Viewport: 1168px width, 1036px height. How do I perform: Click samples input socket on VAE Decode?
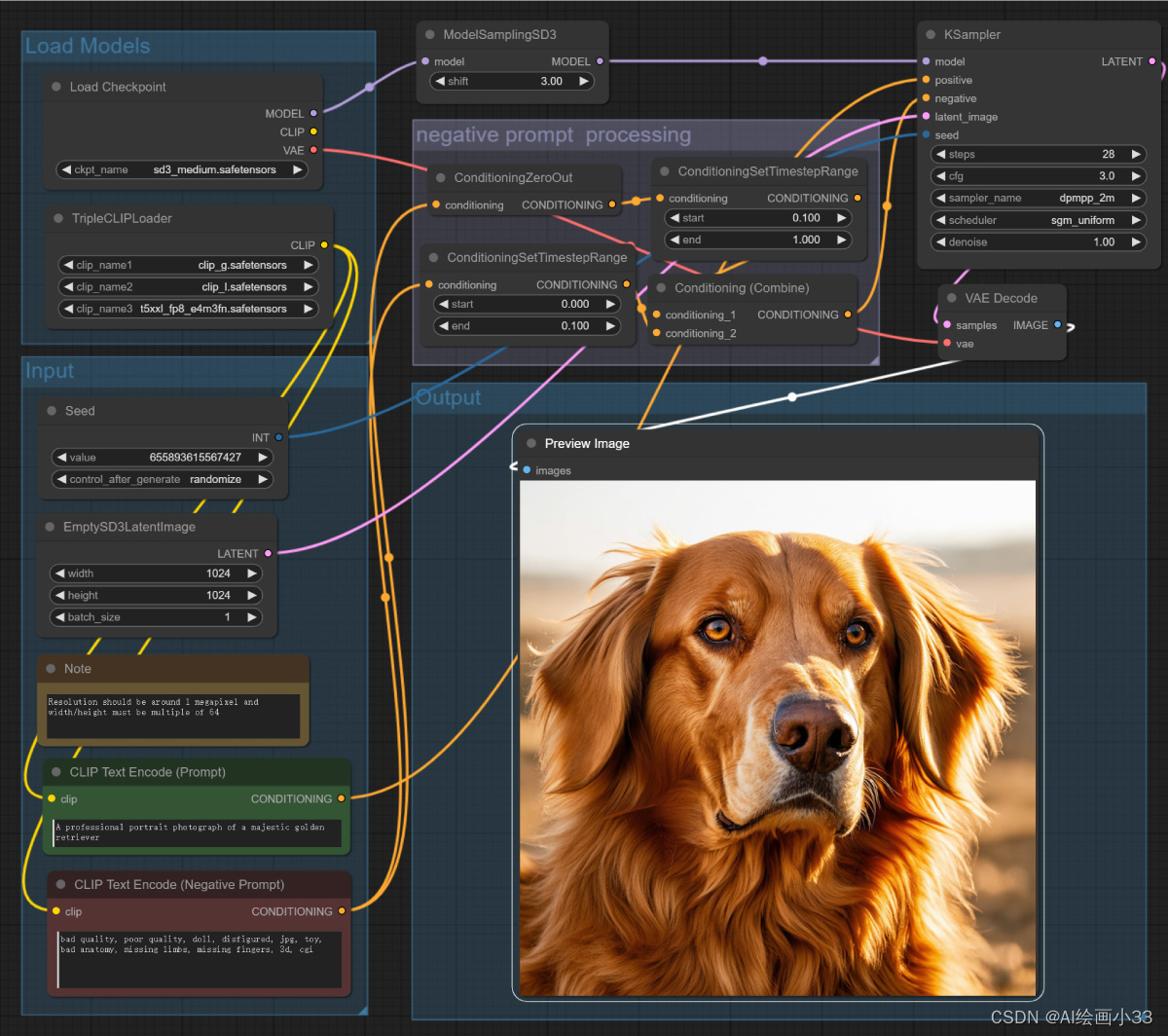tap(947, 325)
